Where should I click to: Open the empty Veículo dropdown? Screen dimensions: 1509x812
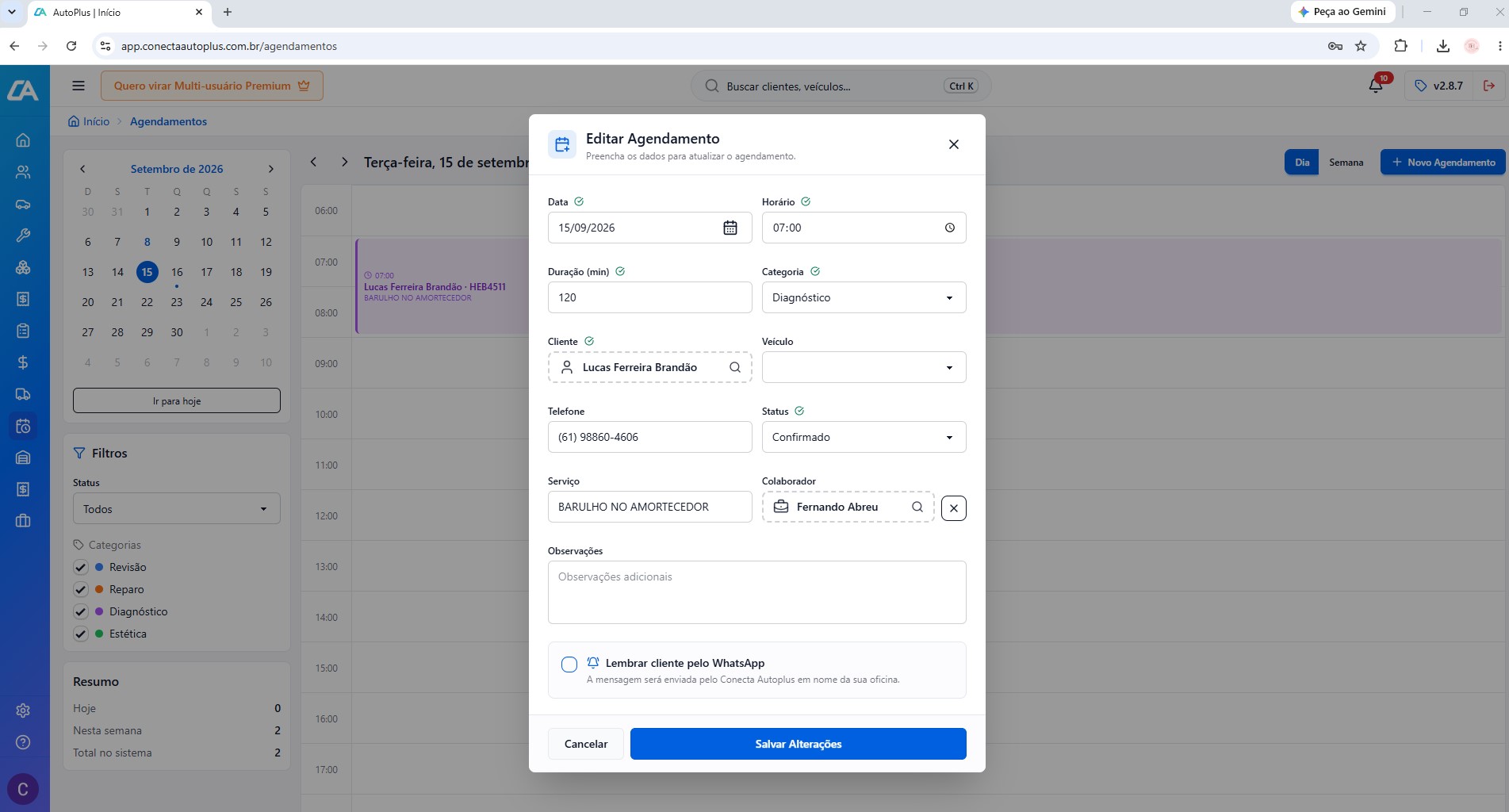(x=864, y=367)
